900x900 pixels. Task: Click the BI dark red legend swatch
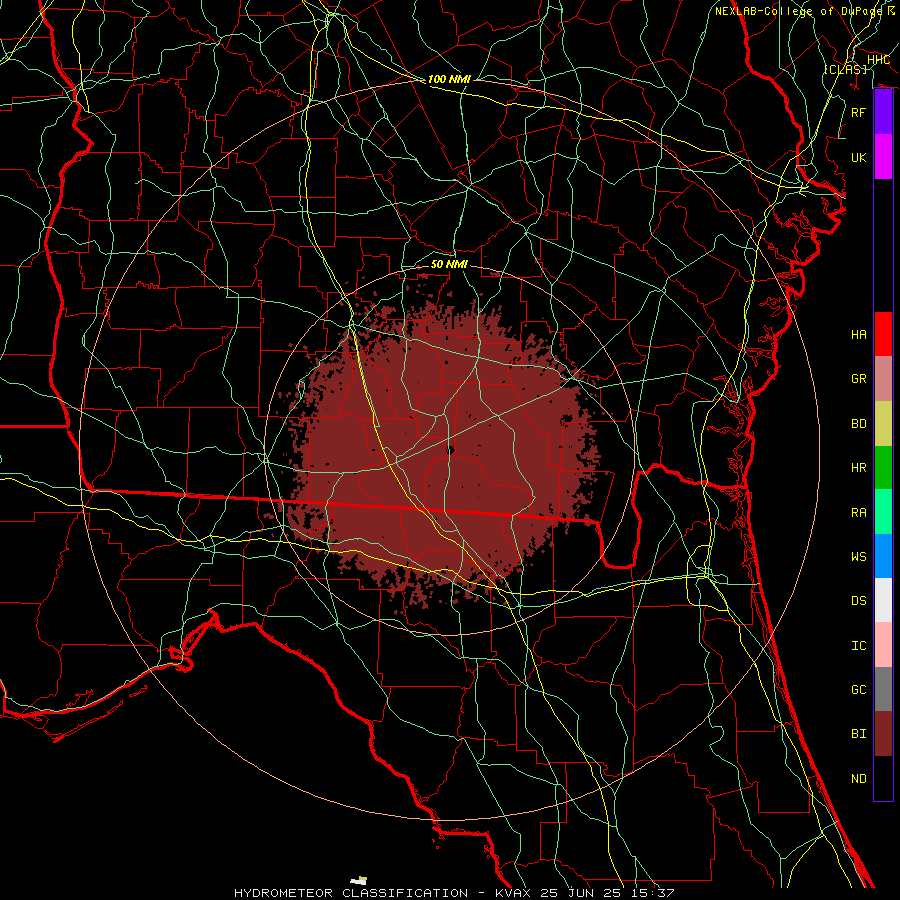click(883, 734)
